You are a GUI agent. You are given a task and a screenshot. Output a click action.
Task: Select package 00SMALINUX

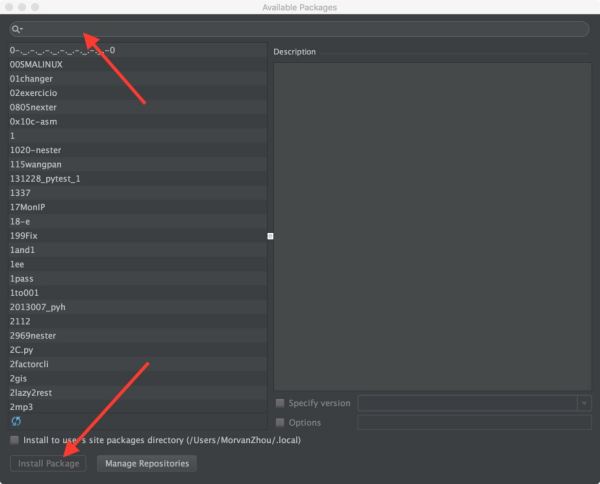[138, 64]
